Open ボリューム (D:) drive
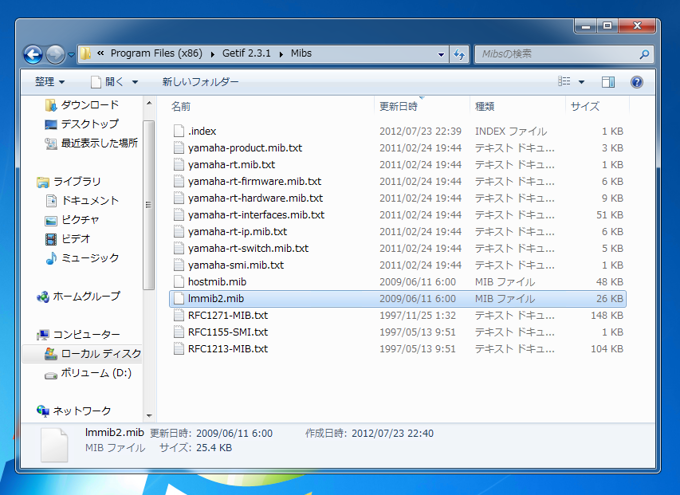 (x=88, y=373)
